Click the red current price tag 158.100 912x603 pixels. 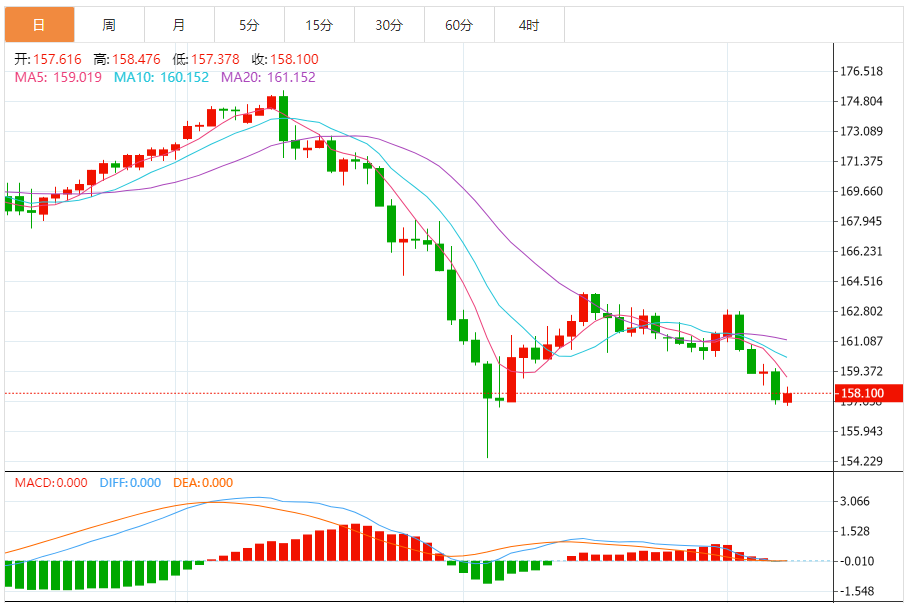868,393
